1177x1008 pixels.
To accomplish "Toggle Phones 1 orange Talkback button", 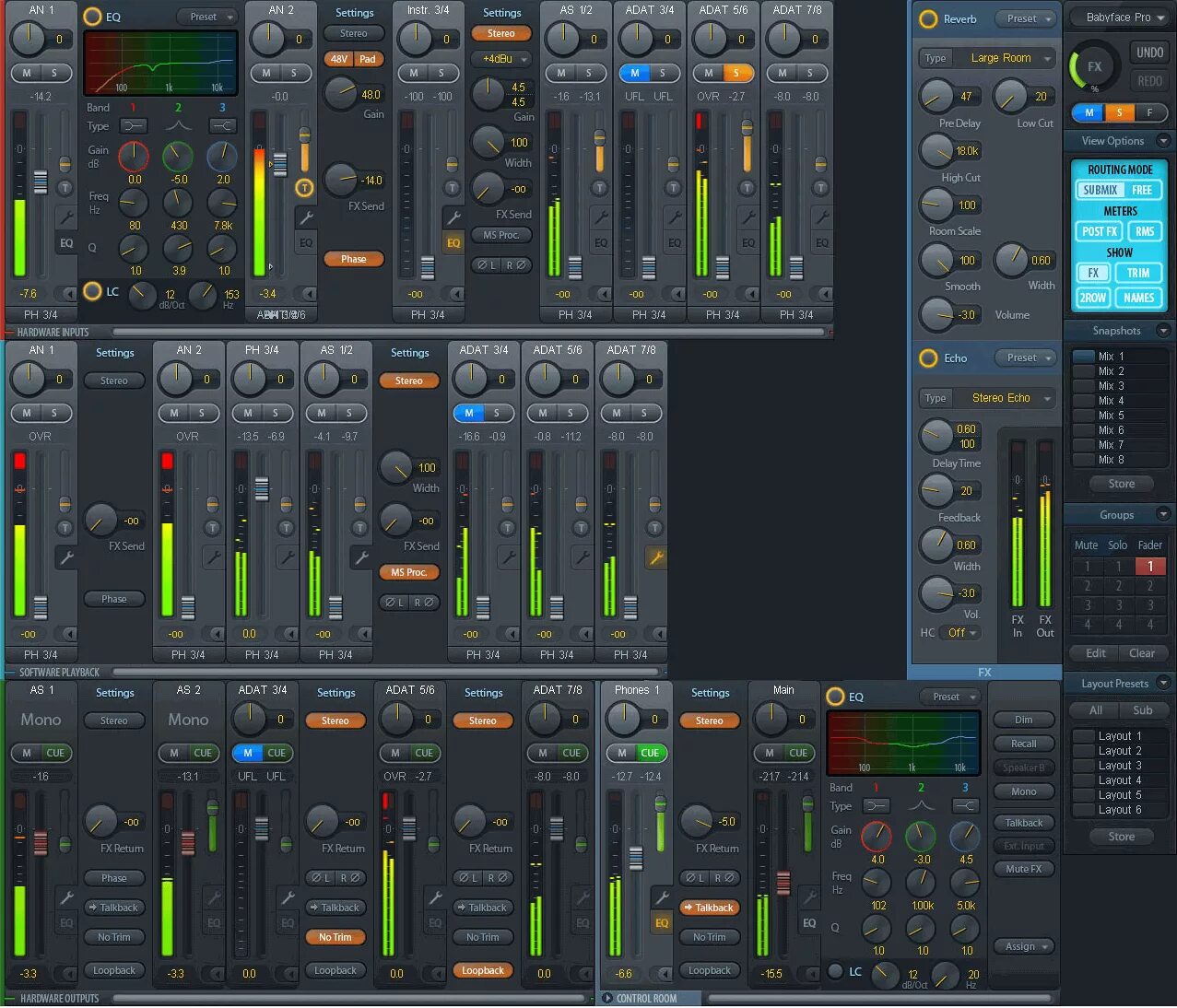I will coord(710,908).
